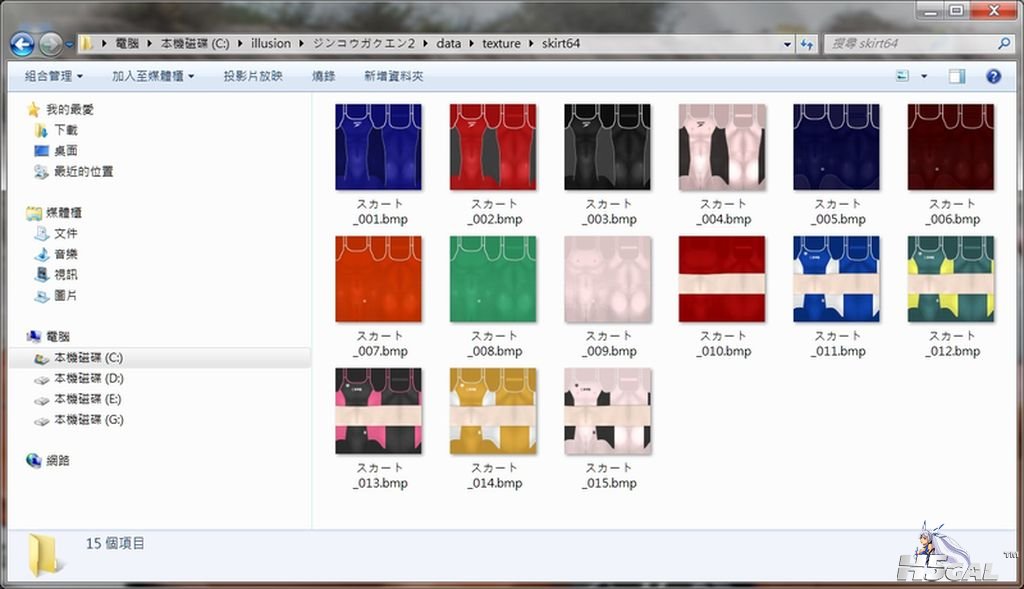
Task: Click the refresh button beside address bar
Action: (806, 44)
